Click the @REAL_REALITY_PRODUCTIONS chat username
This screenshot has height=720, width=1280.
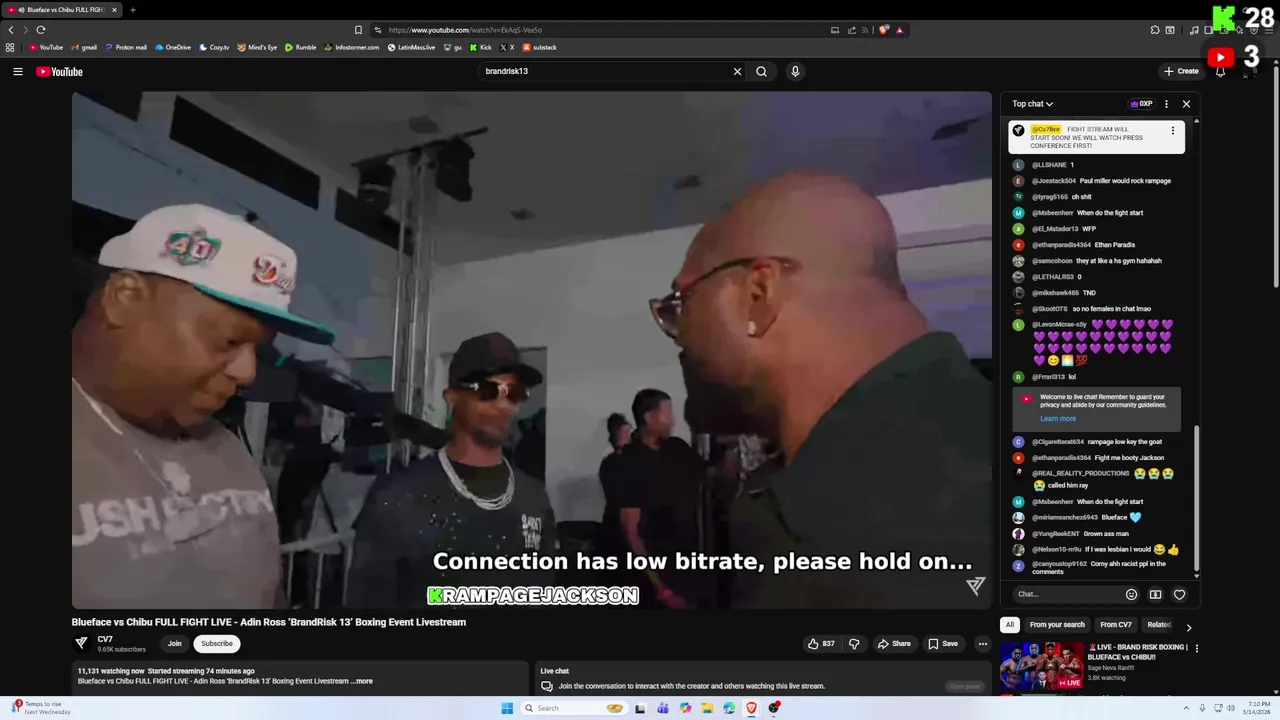pyautogui.click(x=1080, y=473)
